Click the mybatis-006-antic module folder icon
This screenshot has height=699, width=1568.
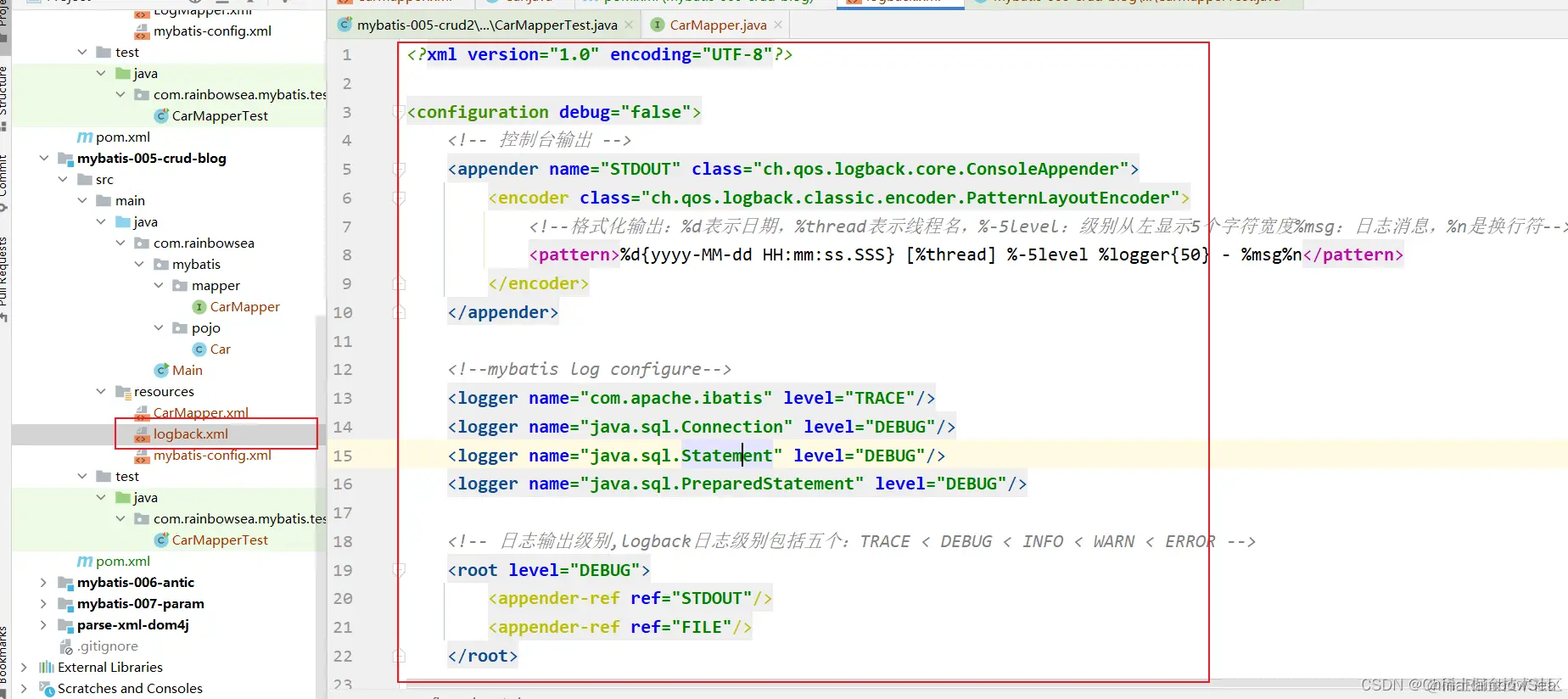click(x=65, y=583)
